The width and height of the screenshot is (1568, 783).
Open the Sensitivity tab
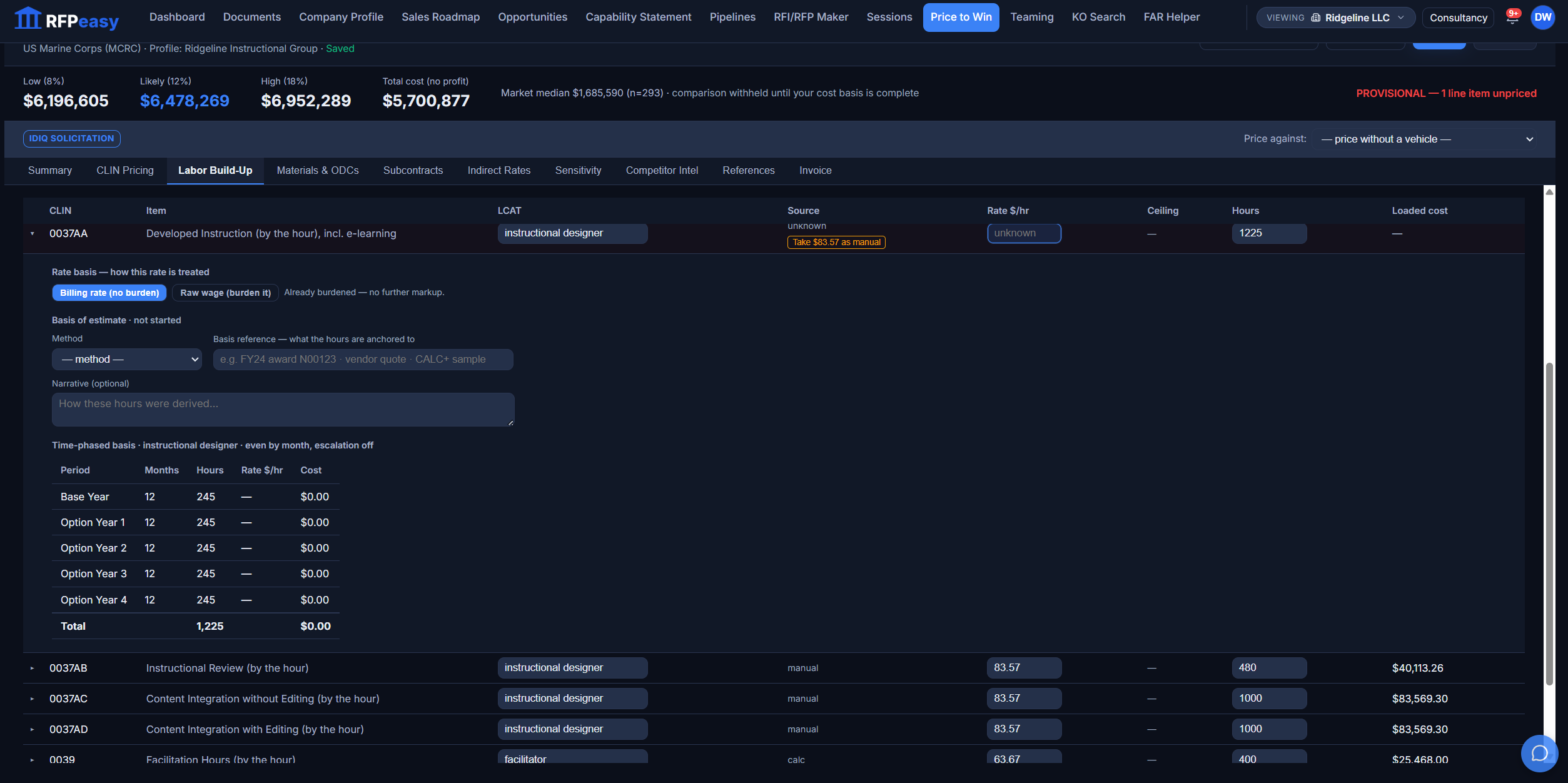pyautogui.click(x=578, y=170)
